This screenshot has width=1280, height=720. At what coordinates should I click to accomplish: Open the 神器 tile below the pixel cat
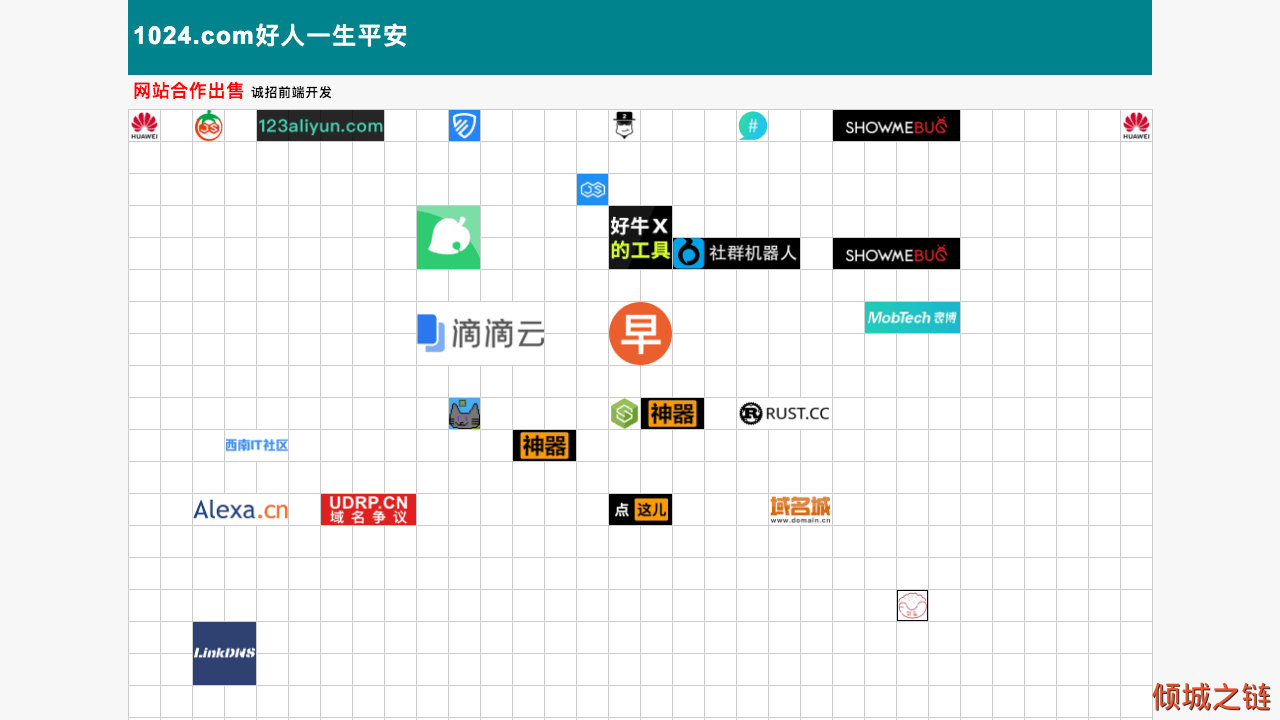click(544, 446)
